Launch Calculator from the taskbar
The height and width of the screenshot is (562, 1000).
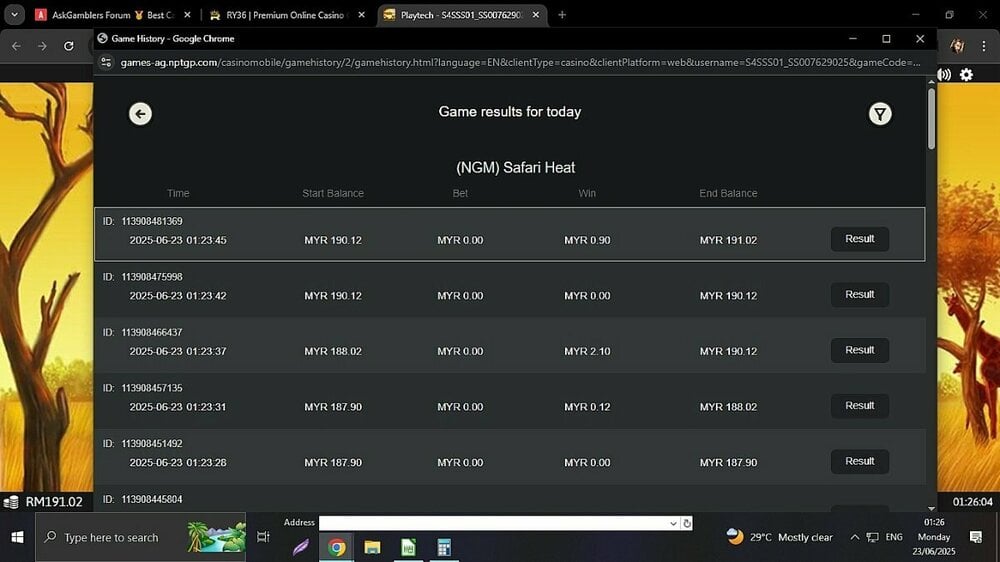point(444,547)
